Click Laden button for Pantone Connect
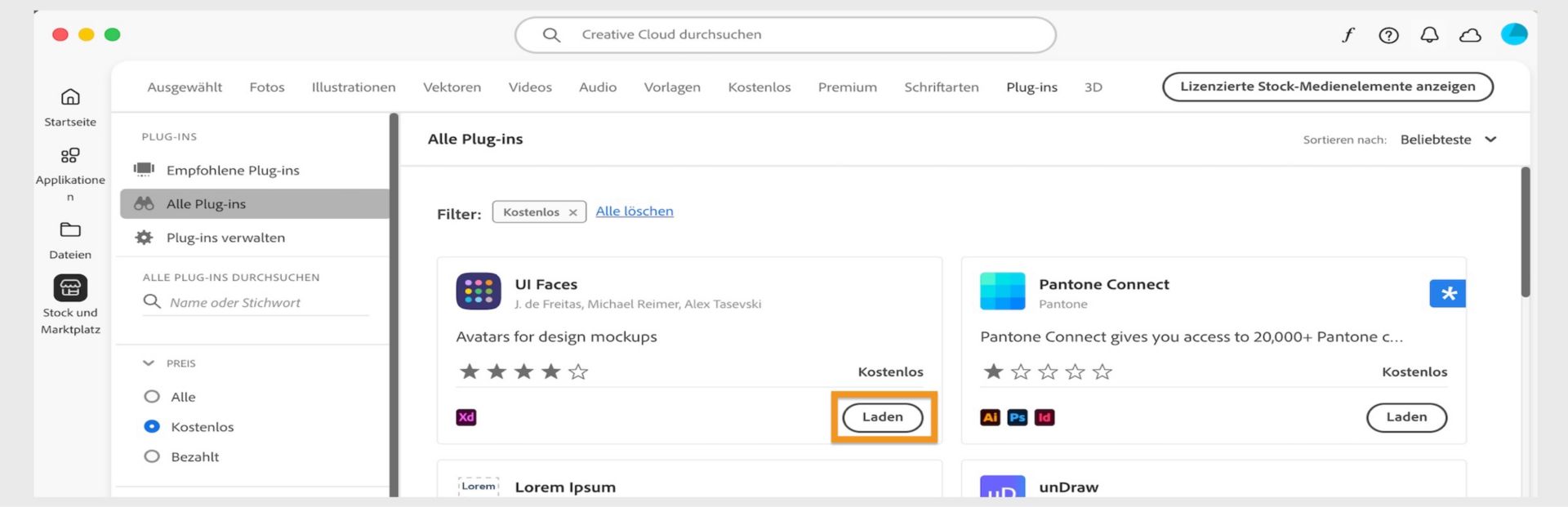Viewport: 1568px width, 507px height. click(1406, 417)
